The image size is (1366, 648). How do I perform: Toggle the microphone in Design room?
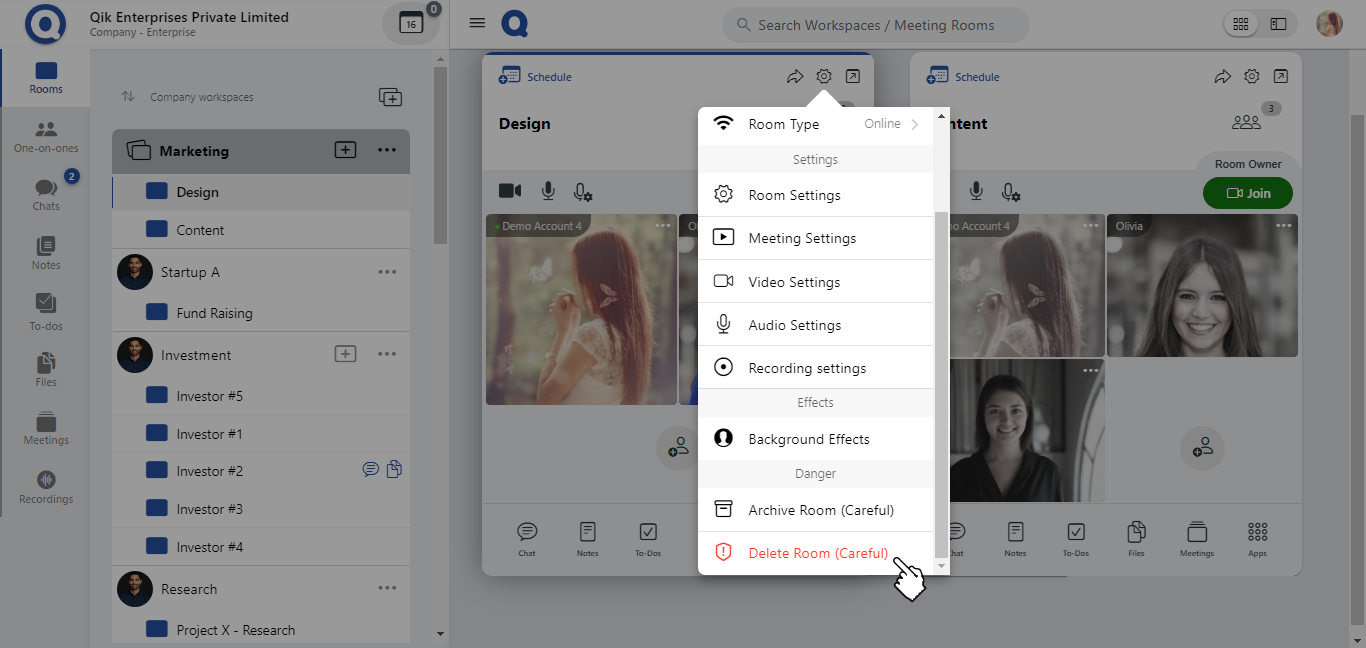(x=548, y=191)
